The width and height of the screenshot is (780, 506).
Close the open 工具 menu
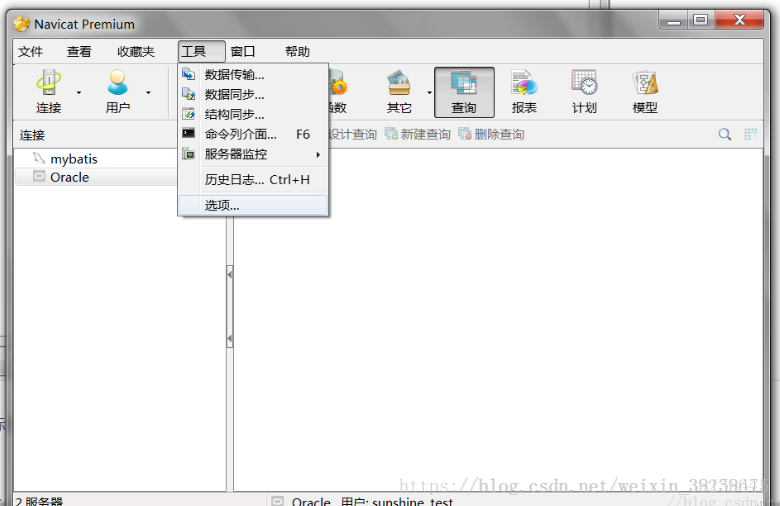201,51
